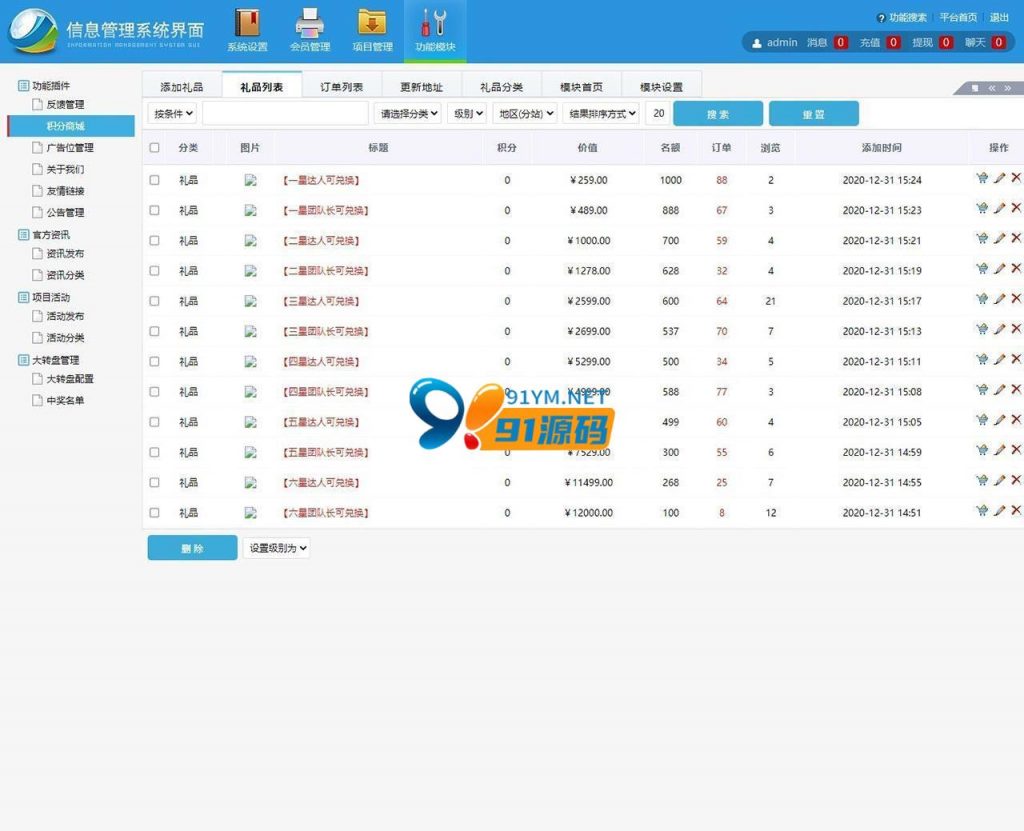Delete the 五星团队长可兑换 gift with red X
The width and height of the screenshot is (1024, 831).
point(1016,450)
